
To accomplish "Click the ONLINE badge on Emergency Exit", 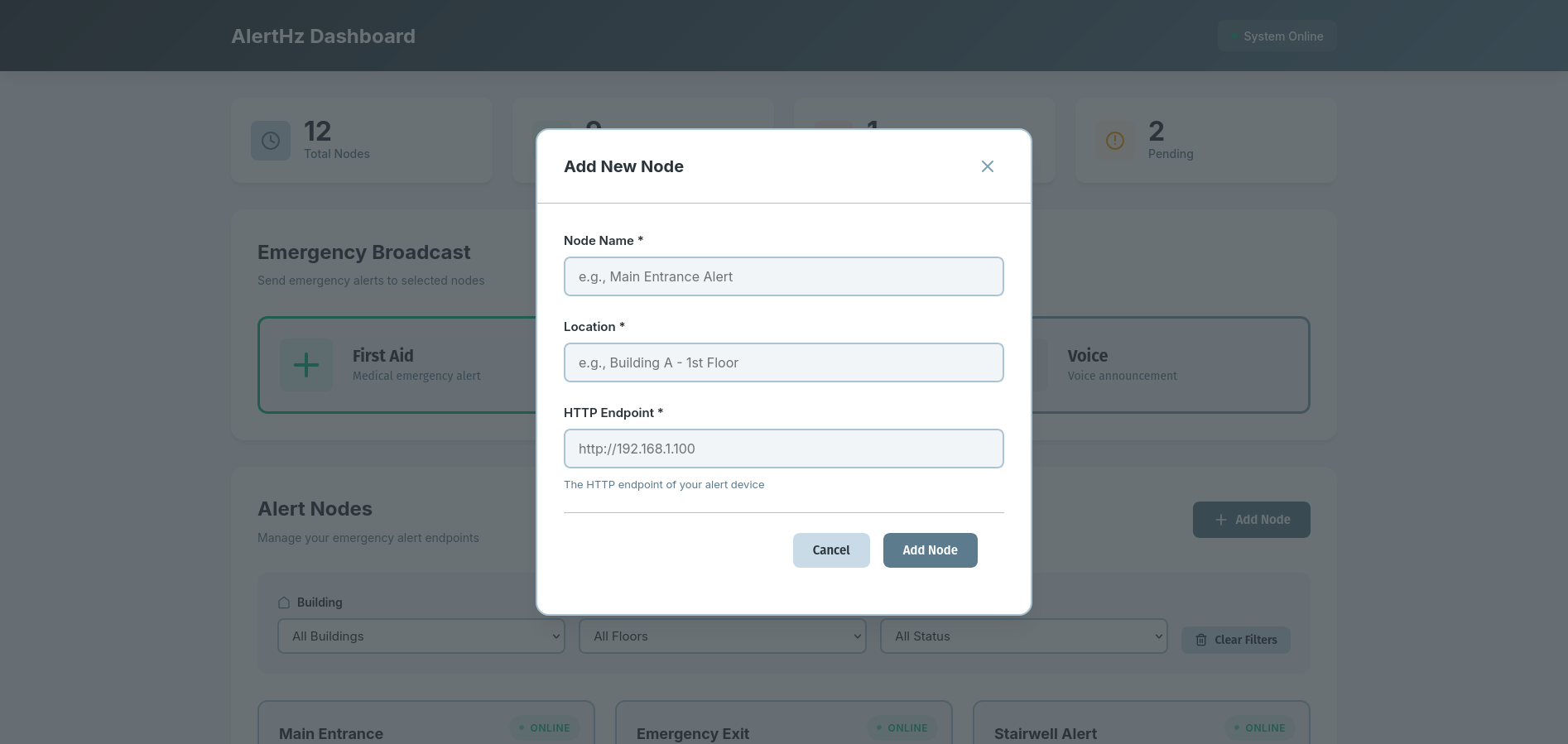I will (902, 728).
